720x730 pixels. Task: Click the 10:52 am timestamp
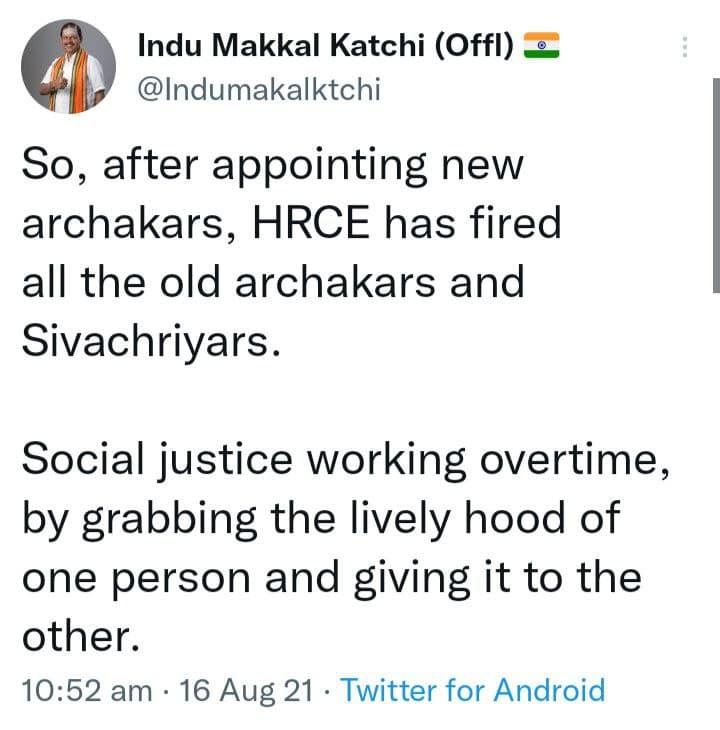(87, 690)
